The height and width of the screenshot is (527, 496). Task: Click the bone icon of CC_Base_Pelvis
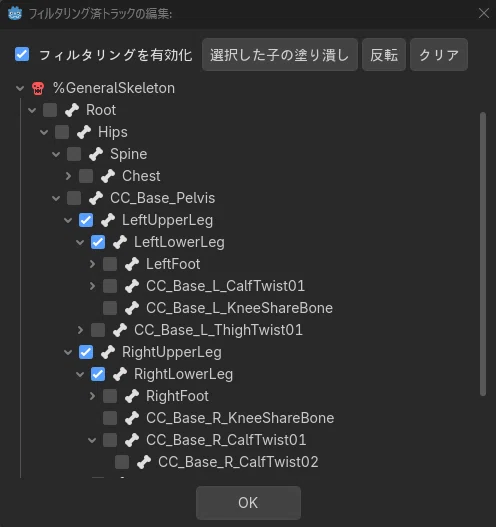pyautogui.click(x=96, y=198)
